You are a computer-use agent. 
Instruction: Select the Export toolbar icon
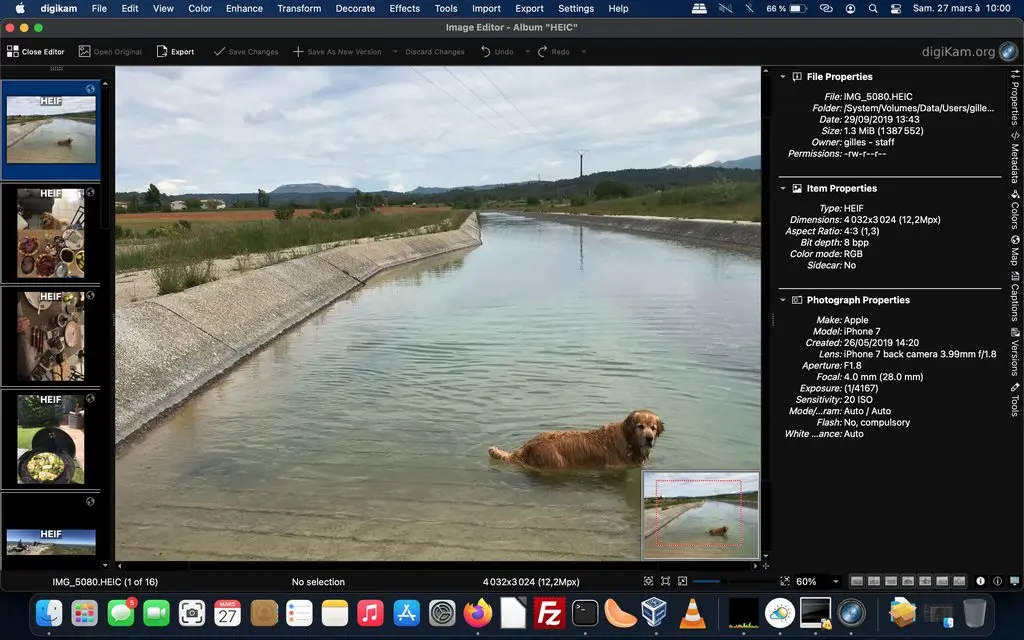pos(176,51)
